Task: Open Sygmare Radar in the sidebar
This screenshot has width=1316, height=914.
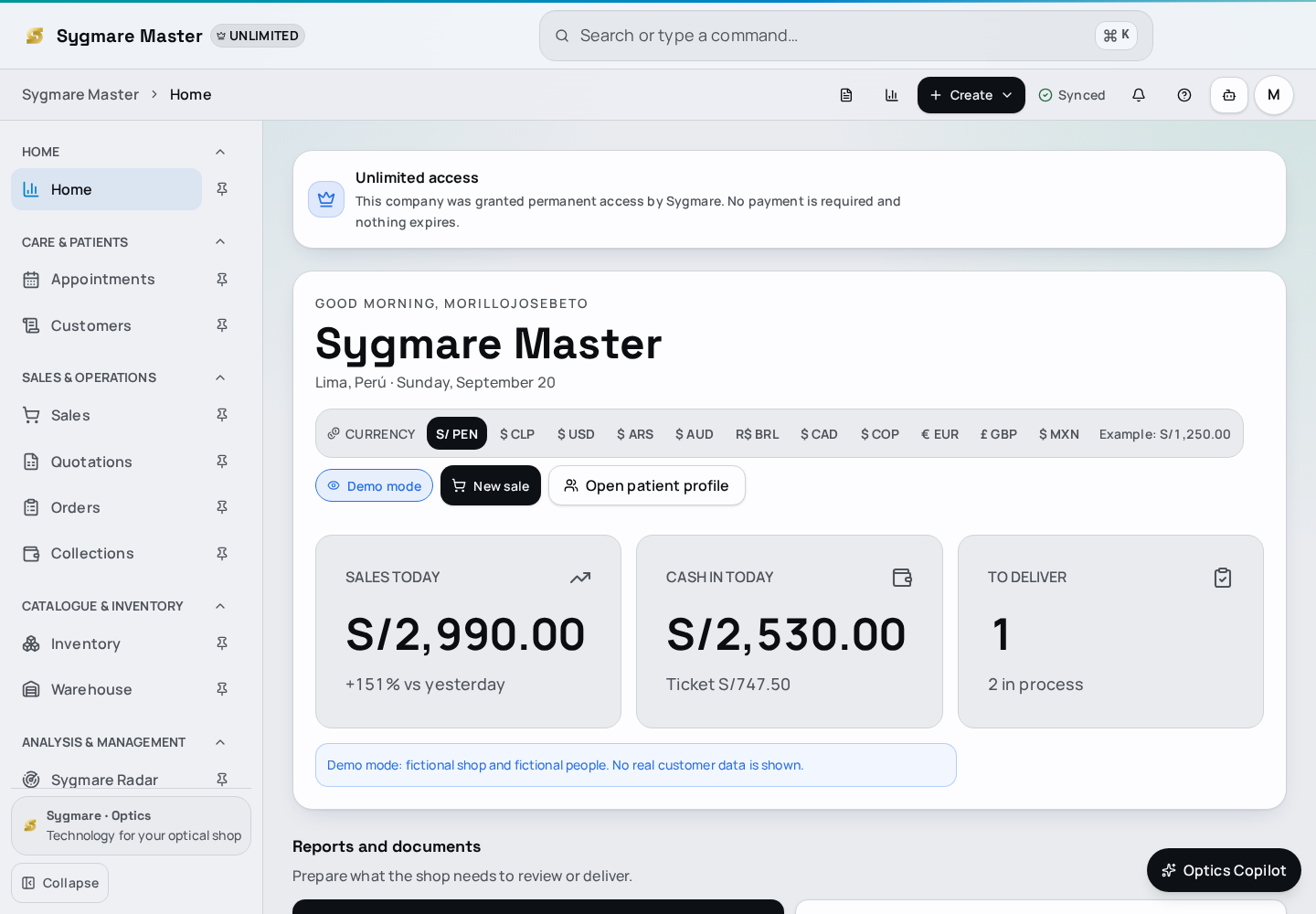Action: (x=106, y=779)
